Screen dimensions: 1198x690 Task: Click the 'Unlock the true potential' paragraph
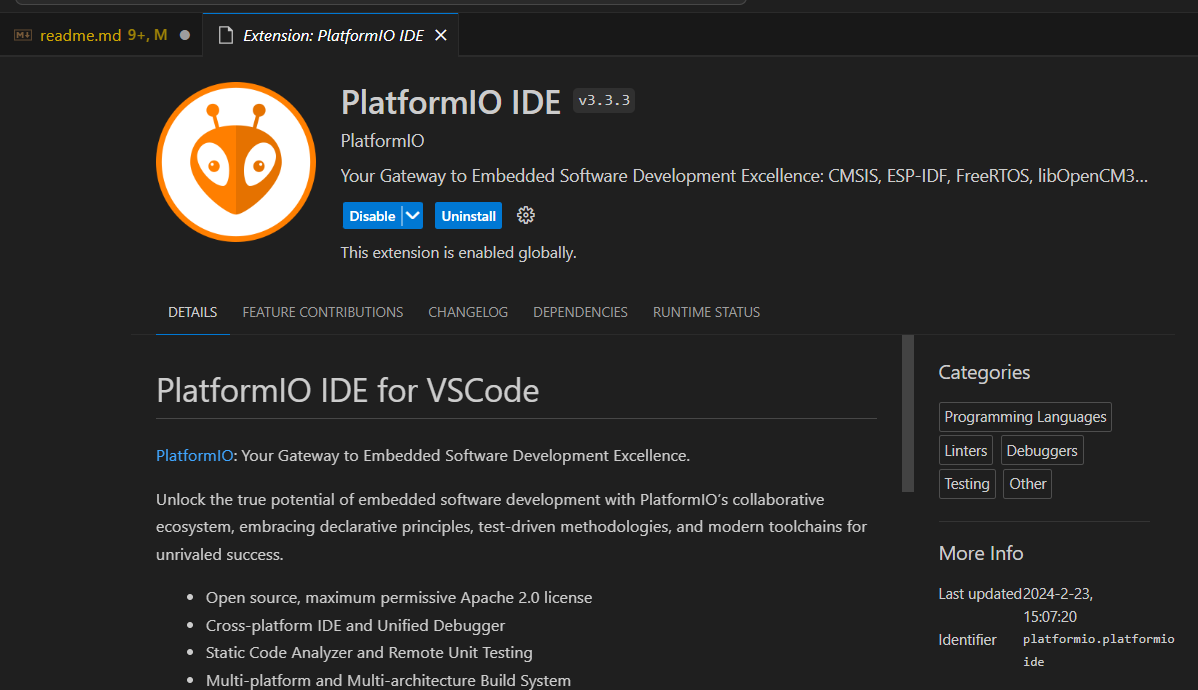(x=511, y=527)
